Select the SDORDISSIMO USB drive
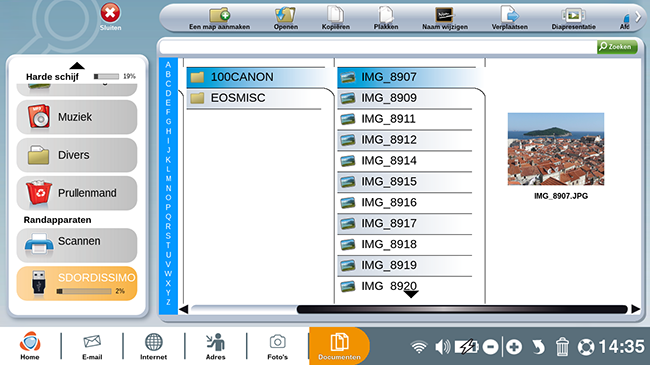Screen dimensions: 650x365 [x=77, y=283]
